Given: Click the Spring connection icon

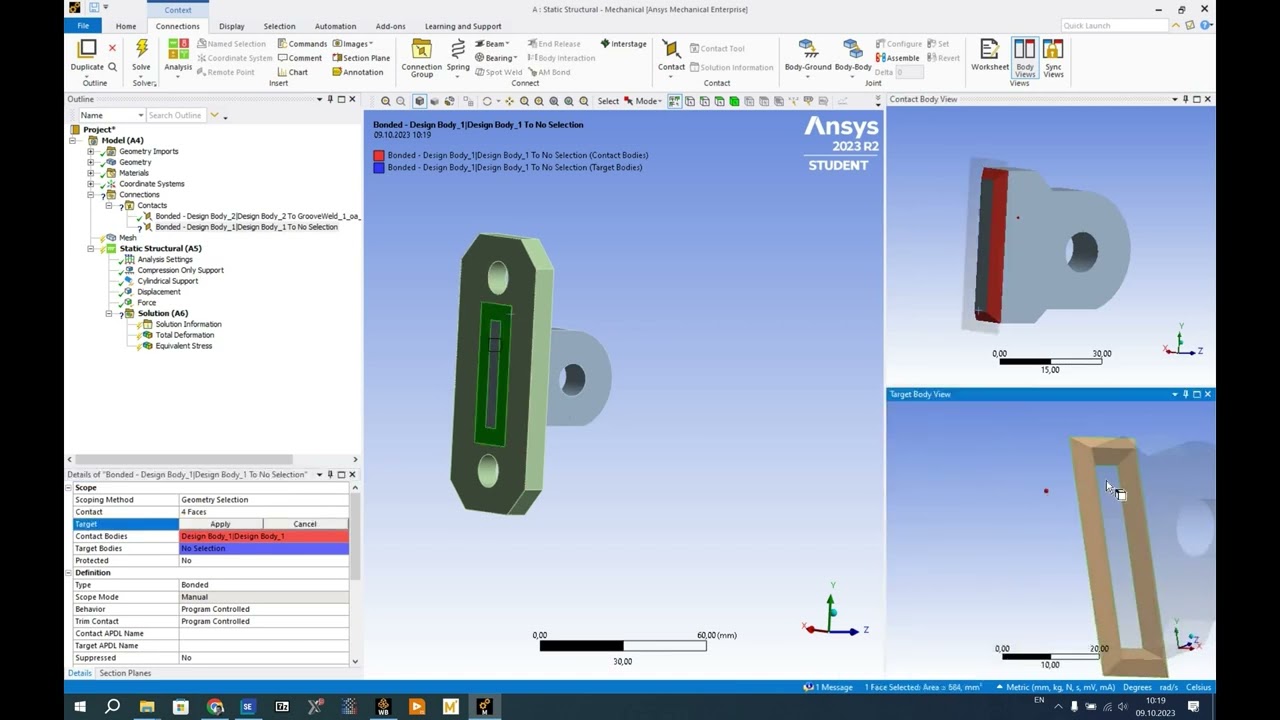Looking at the screenshot, I should click(458, 50).
